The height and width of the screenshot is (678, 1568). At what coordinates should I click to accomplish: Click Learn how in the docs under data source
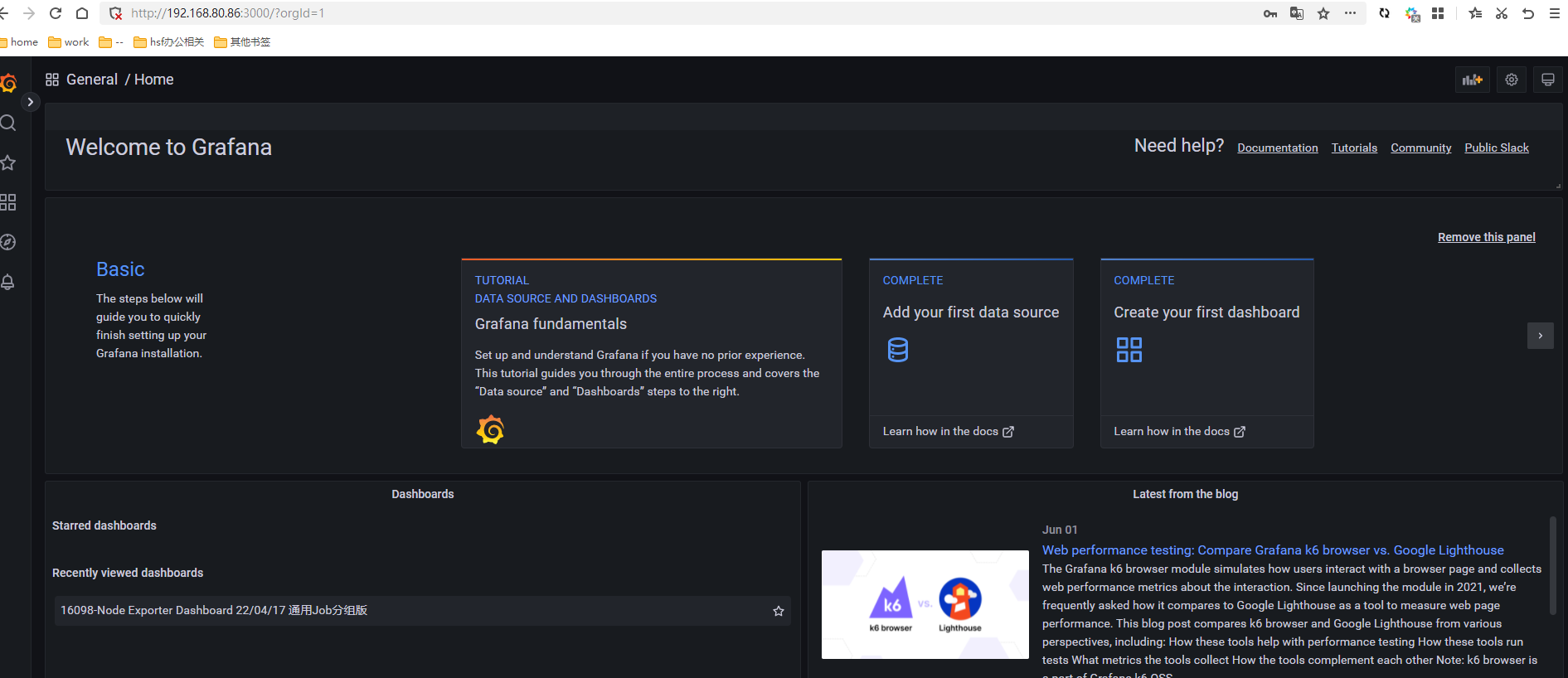click(949, 432)
